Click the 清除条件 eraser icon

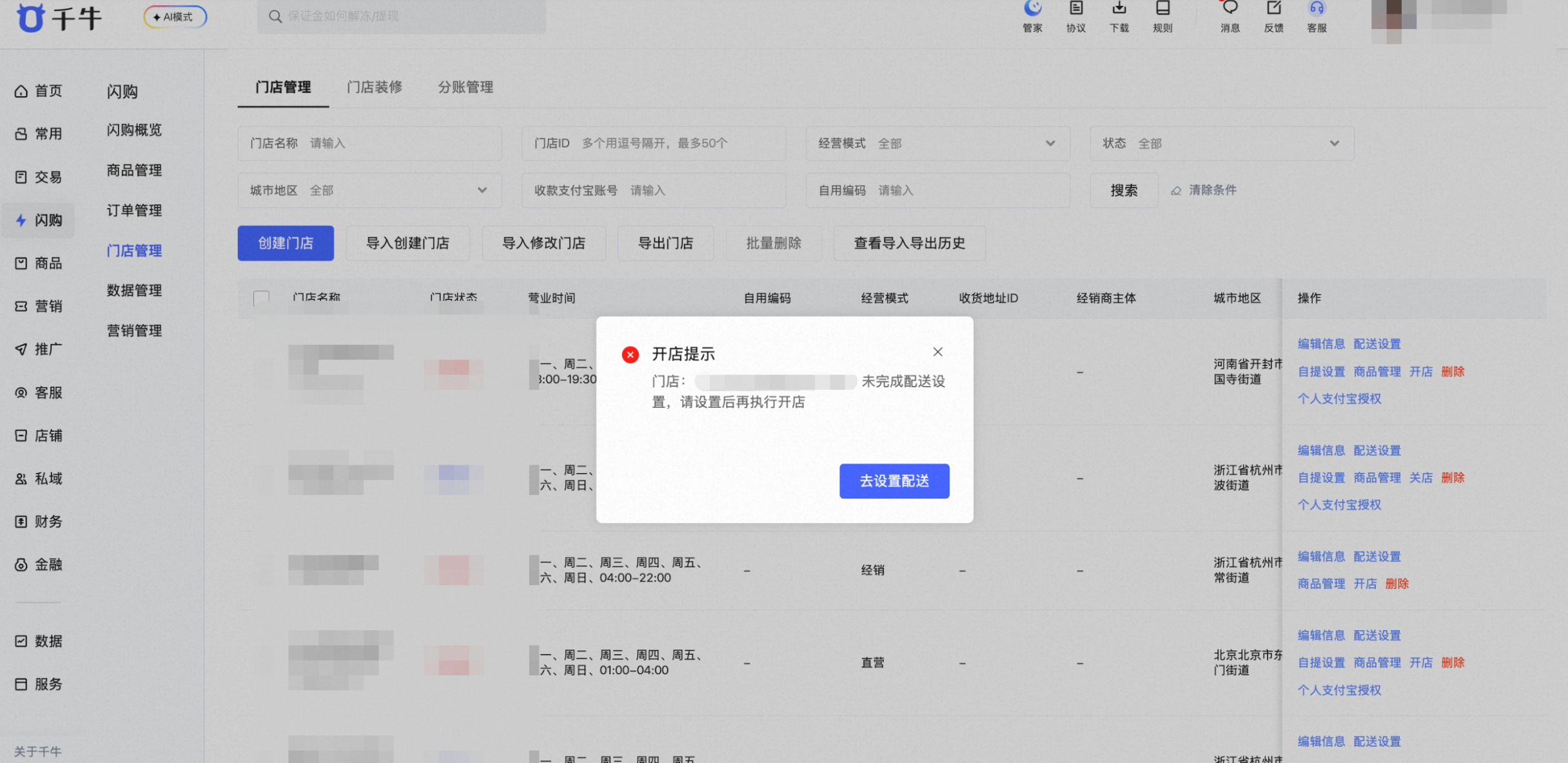pos(1176,191)
